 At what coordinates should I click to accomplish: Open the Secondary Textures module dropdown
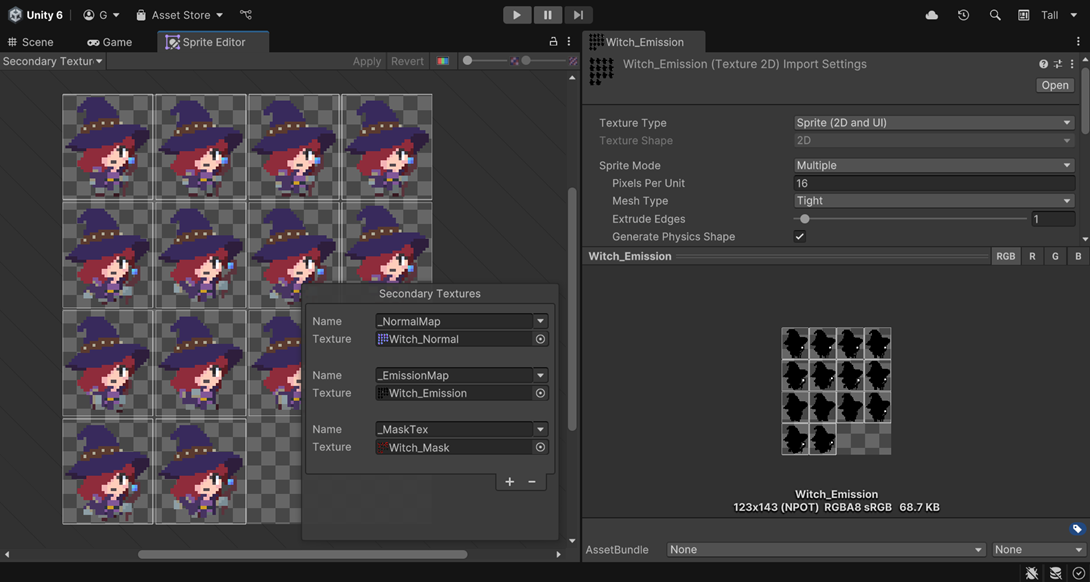[x=53, y=61]
